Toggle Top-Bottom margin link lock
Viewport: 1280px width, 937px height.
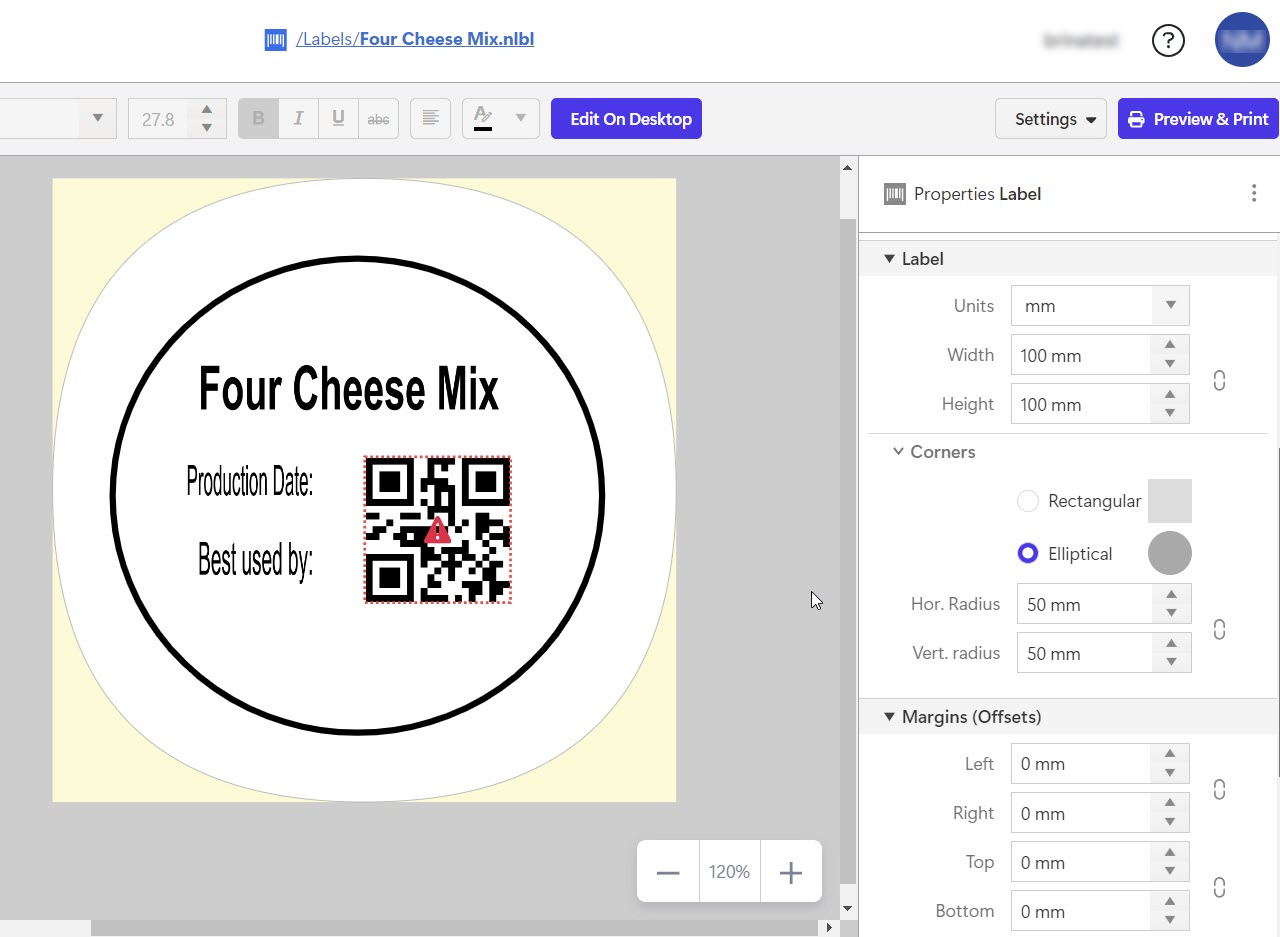1219,887
